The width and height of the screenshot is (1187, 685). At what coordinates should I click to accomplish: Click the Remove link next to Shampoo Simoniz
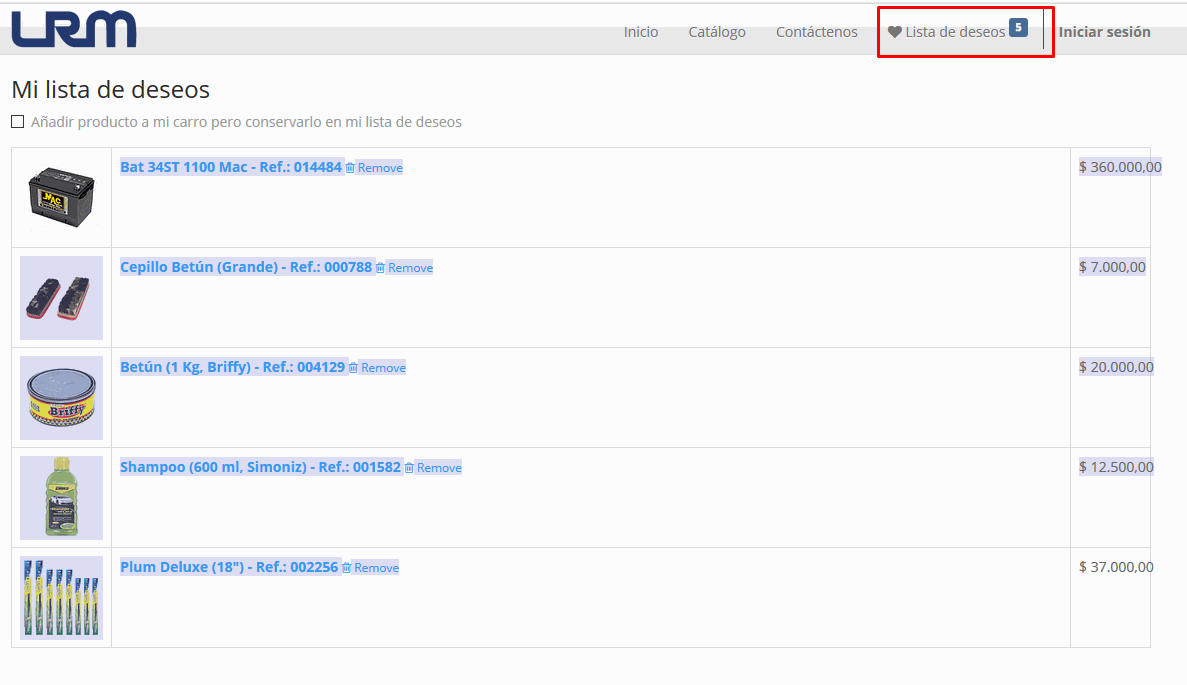point(436,467)
